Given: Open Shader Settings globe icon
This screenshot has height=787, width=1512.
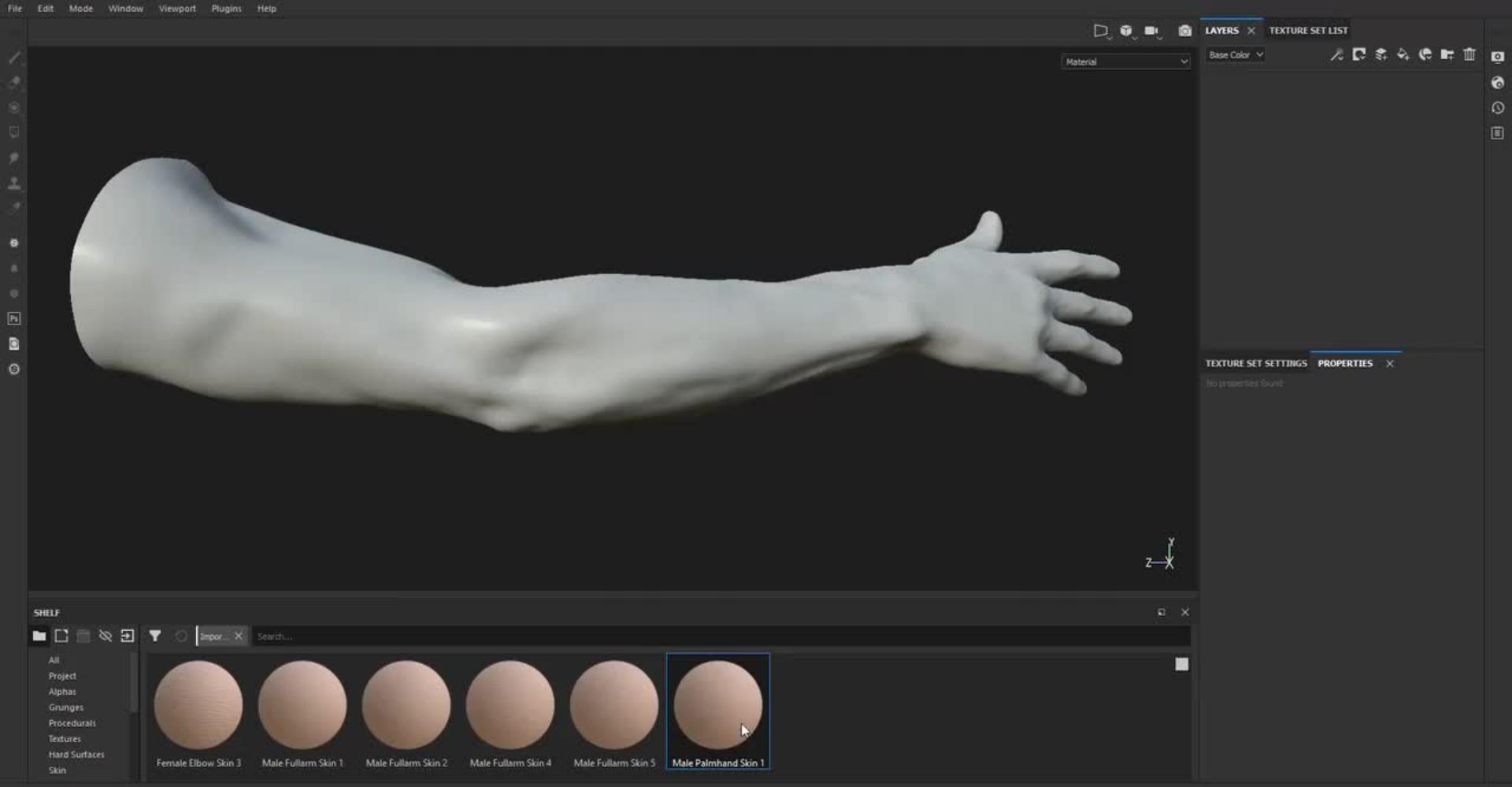Looking at the screenshot, I should pyautogui.click(x=1498, y=83).
